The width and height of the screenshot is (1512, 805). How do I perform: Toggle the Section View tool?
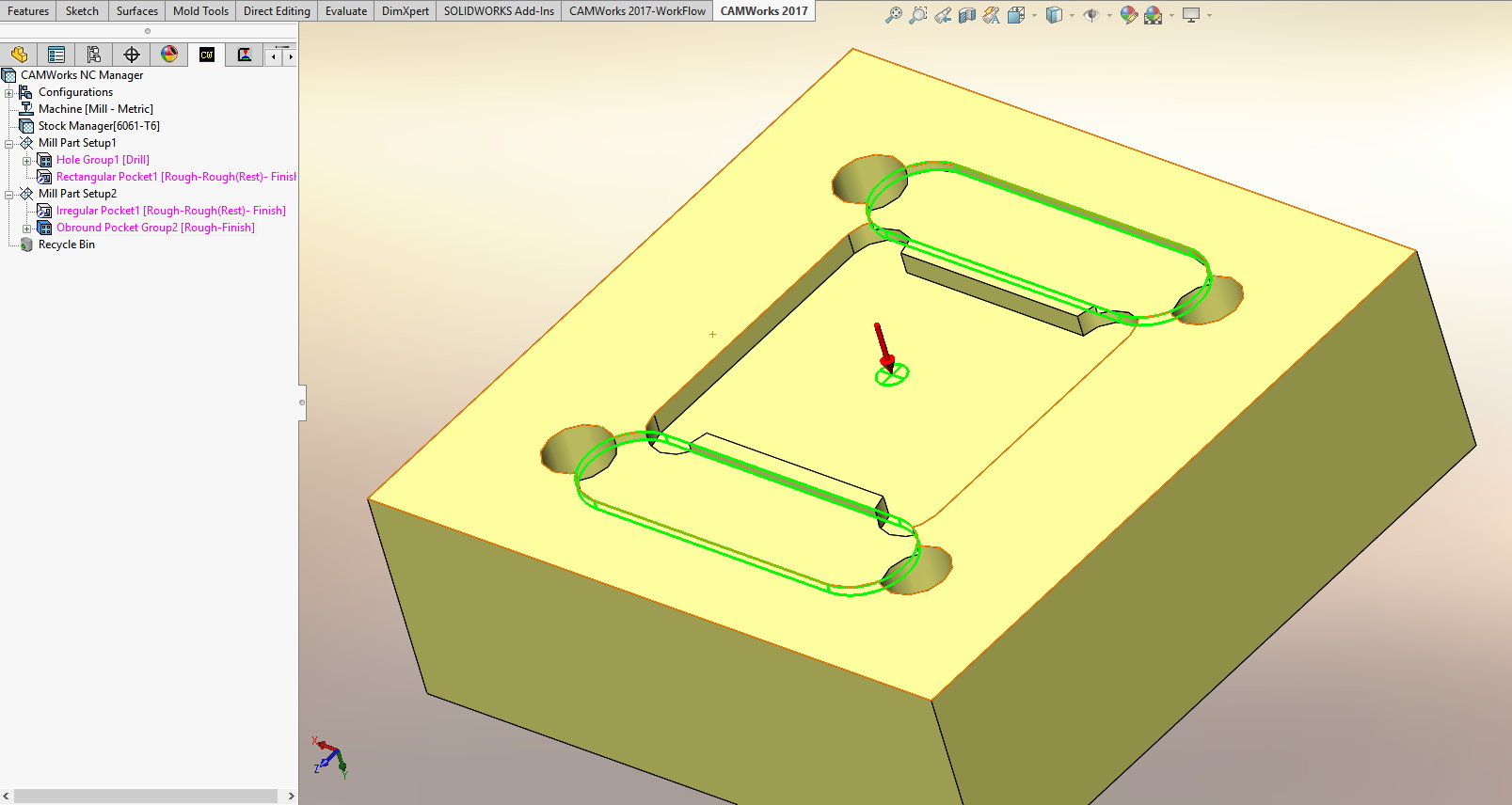pos(967,15)
